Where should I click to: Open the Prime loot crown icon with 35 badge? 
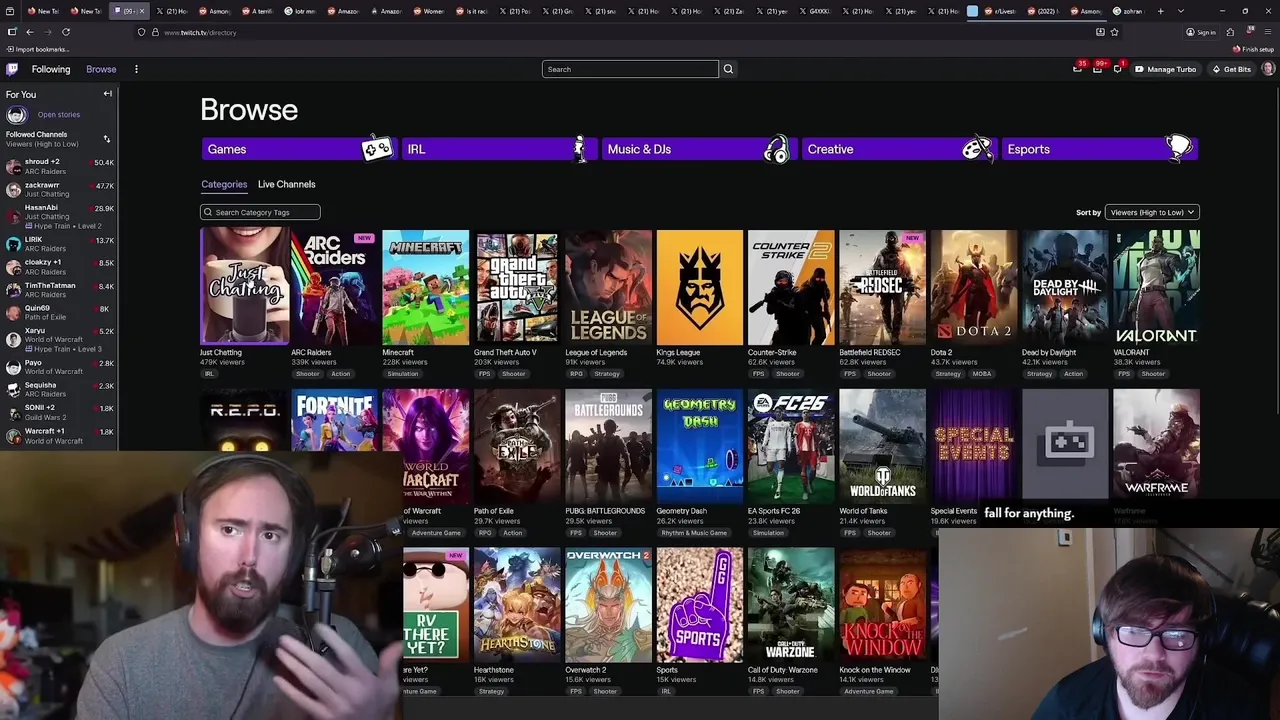1077,69
